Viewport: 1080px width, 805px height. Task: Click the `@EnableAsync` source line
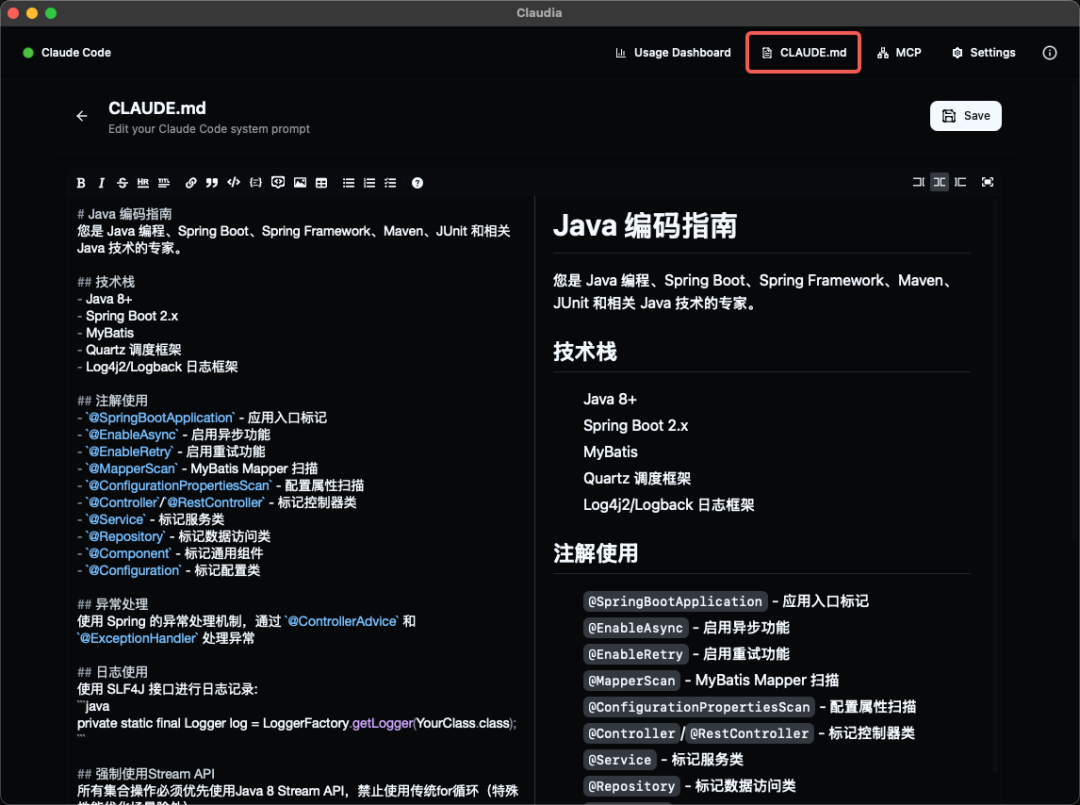click(174, 435)
